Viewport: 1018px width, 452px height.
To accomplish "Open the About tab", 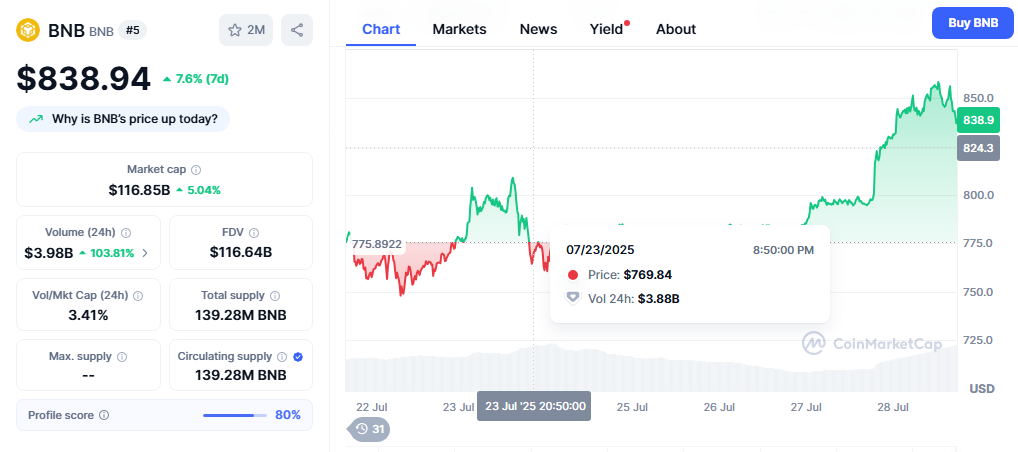I will pyautogui.click(x=675, y=29).
